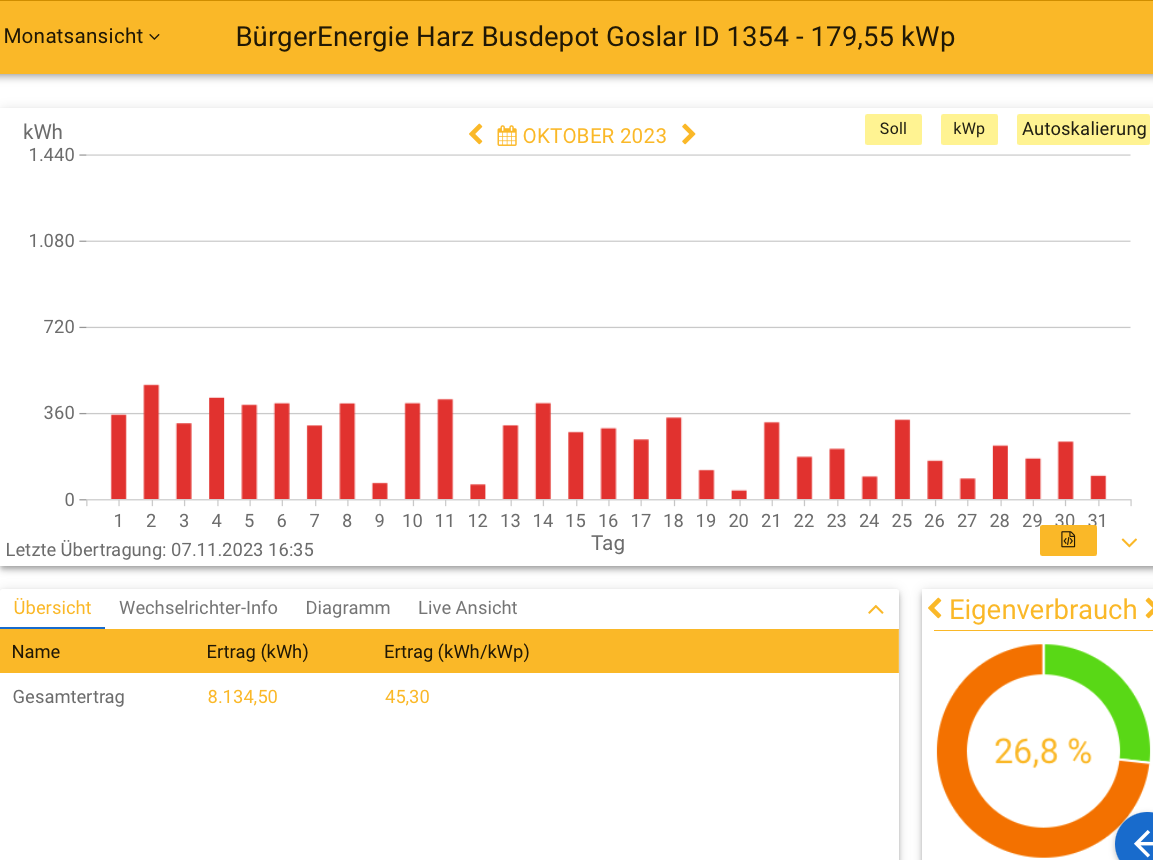Toggle Autoskalierung for the chart

(x=1083, y=129)
